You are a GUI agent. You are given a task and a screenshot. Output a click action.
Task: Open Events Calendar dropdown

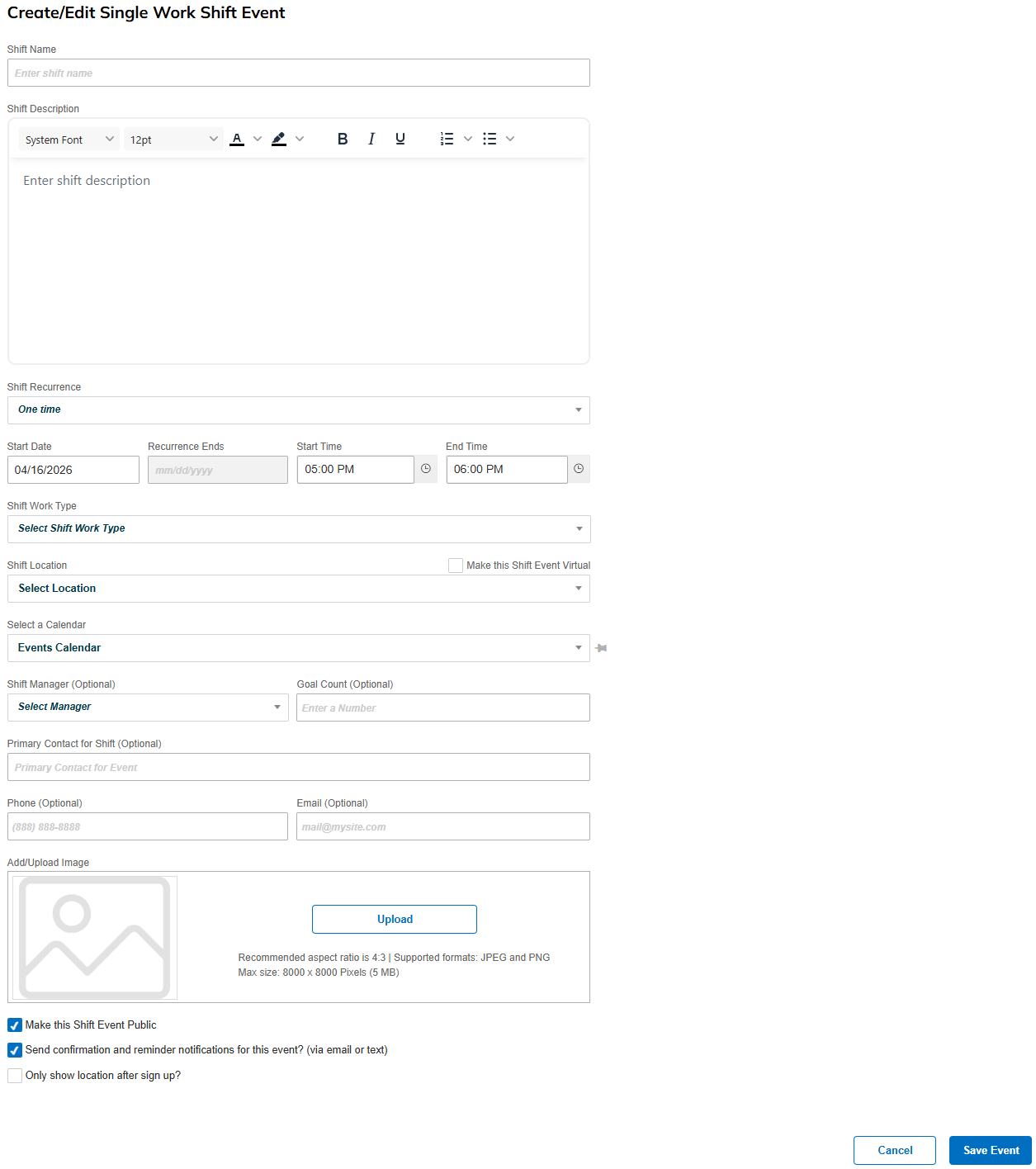(x=299, y=648)
